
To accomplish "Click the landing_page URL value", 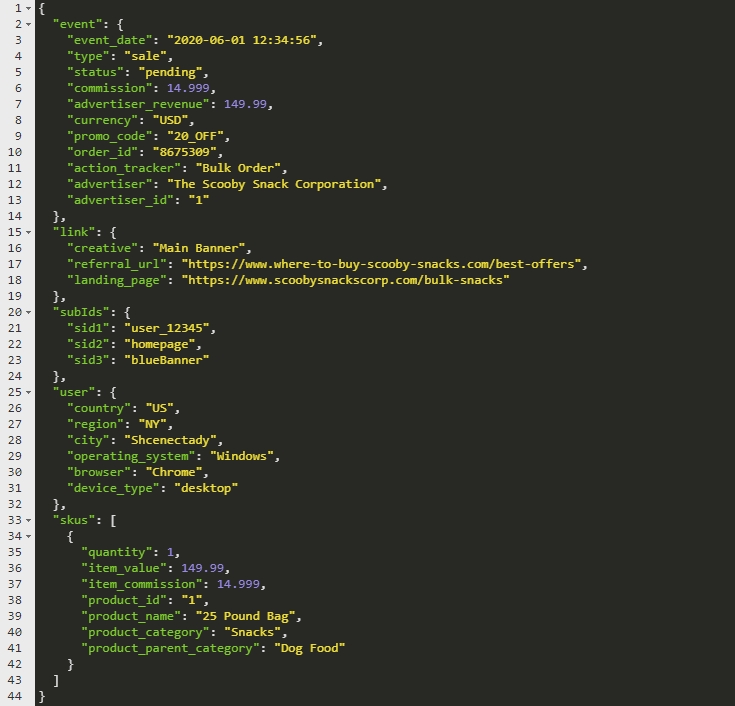I will pos(345,280).
